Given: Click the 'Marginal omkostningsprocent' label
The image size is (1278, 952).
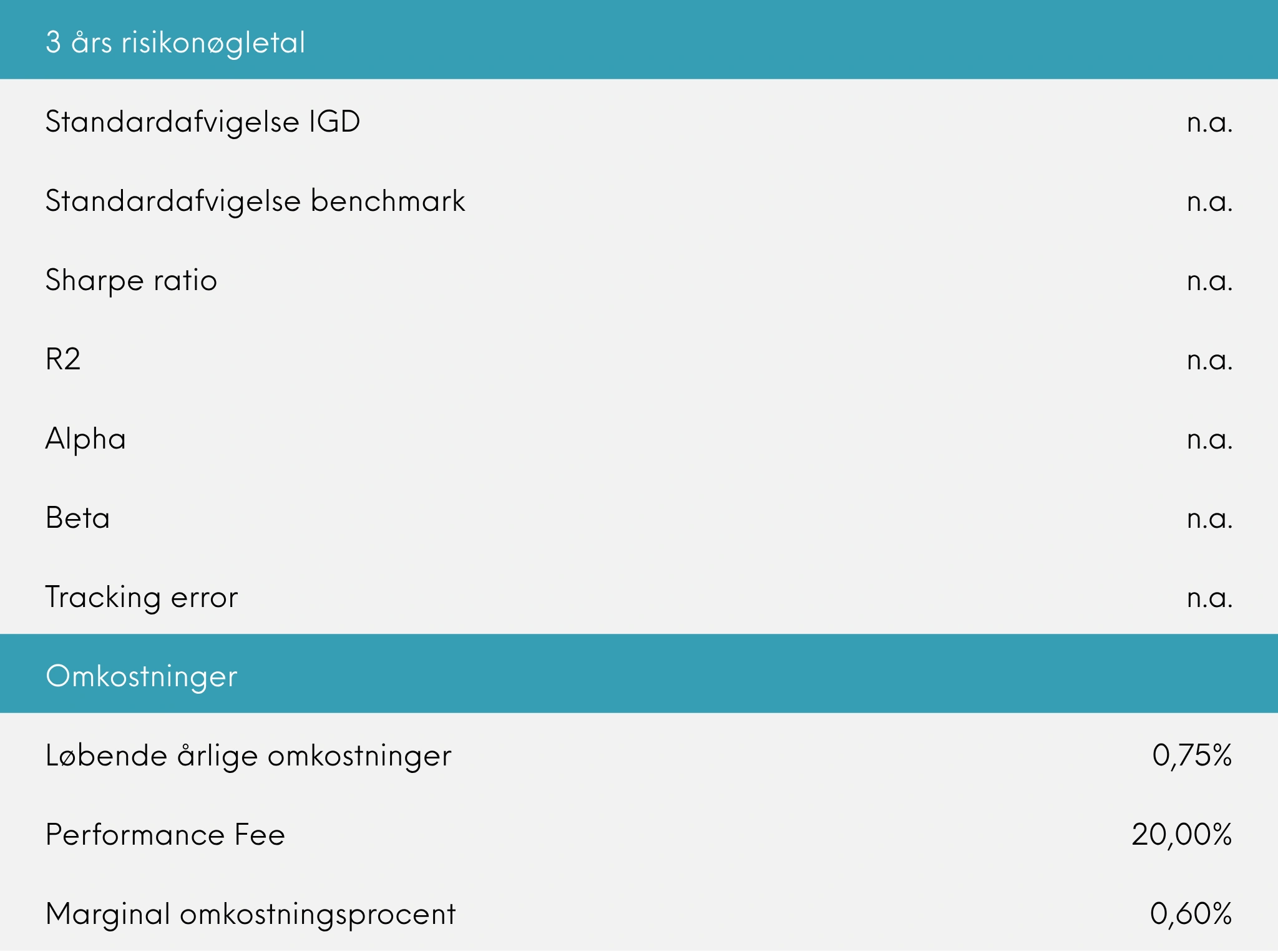Looking at the screenshot, I should pyautogui.click(x=251, y=915).
